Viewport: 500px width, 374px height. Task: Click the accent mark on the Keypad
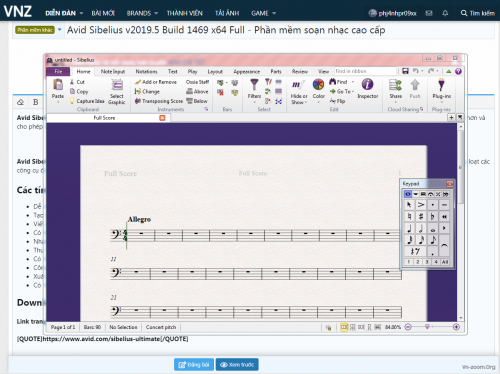(x=421, y=205)
